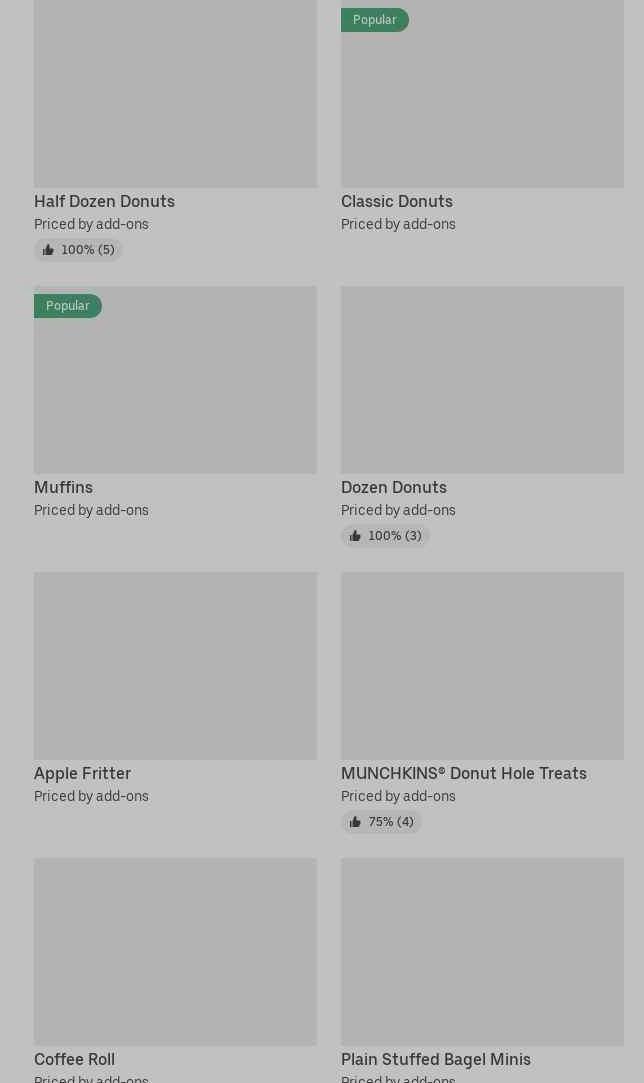Select the Dozen Donuts photo
Screen dimensions: 644x1083
point(482,380)
